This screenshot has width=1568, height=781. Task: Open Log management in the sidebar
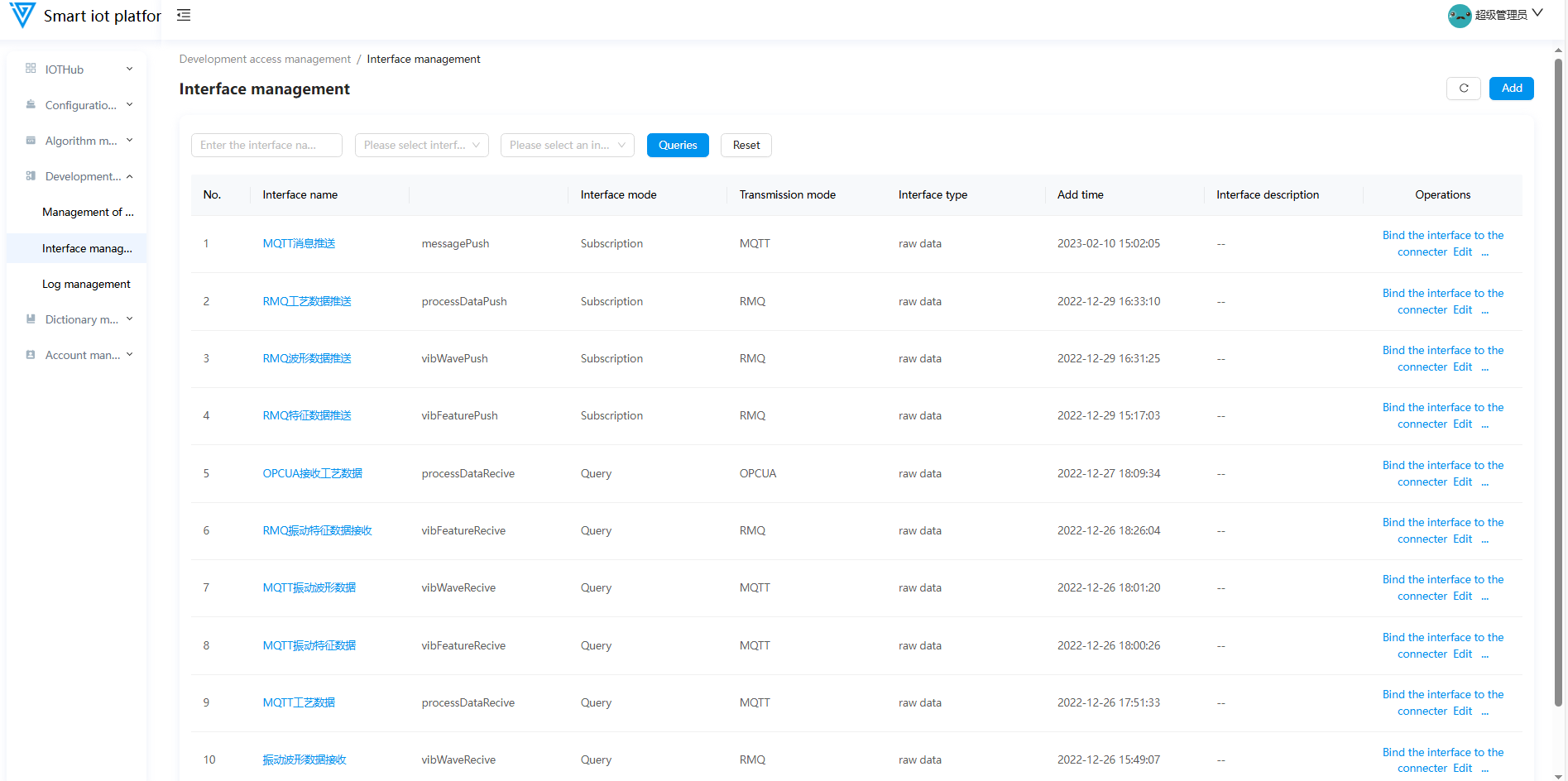click(86, 284)
